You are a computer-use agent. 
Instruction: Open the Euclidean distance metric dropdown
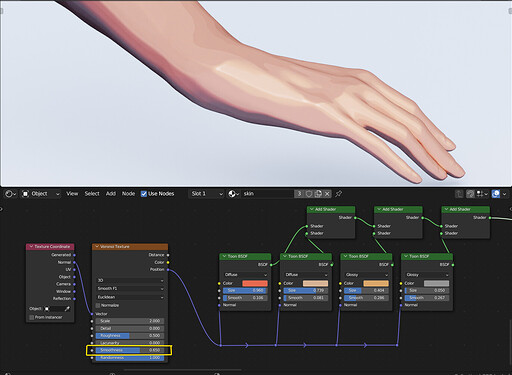[x=130, y=297]
